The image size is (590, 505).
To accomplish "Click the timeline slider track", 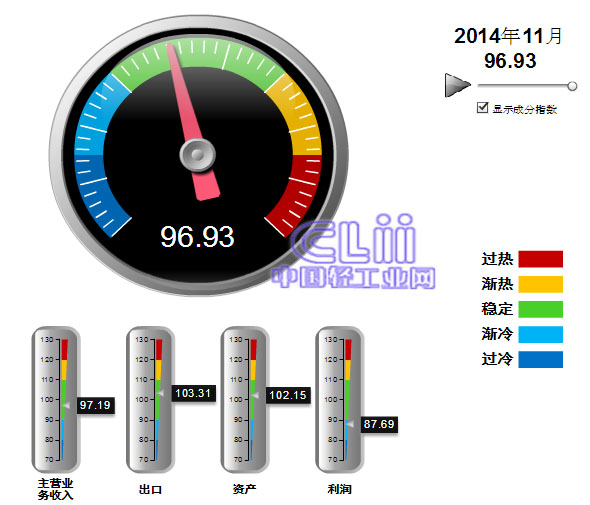I will click(523, 86).
